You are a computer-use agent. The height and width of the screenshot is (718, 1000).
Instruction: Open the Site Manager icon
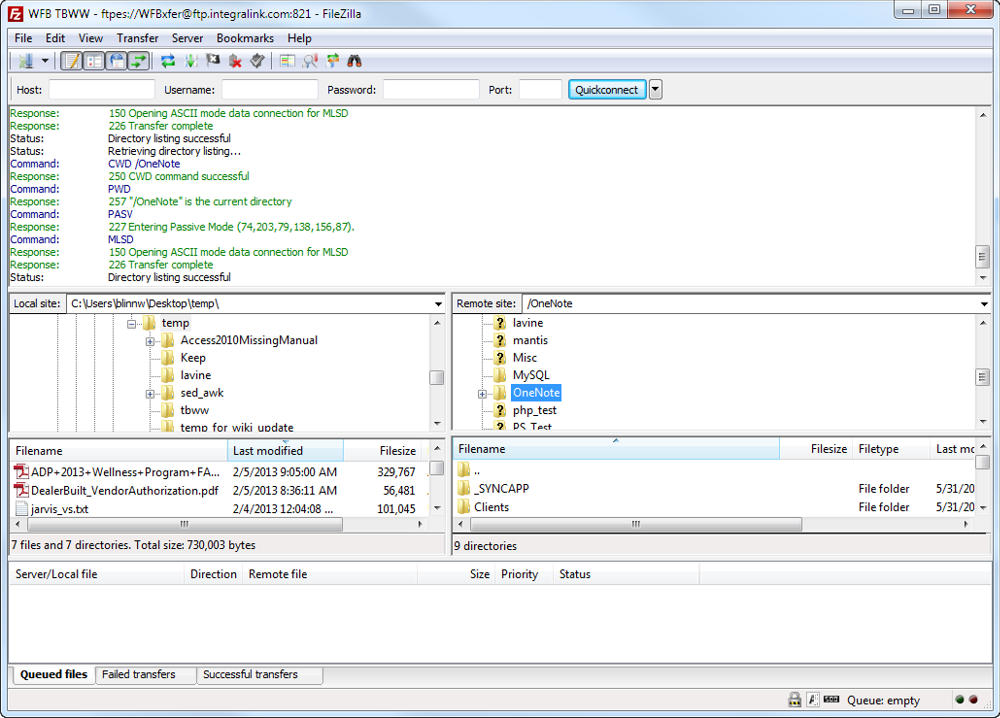pyautogui.click(x=26, y=61)
